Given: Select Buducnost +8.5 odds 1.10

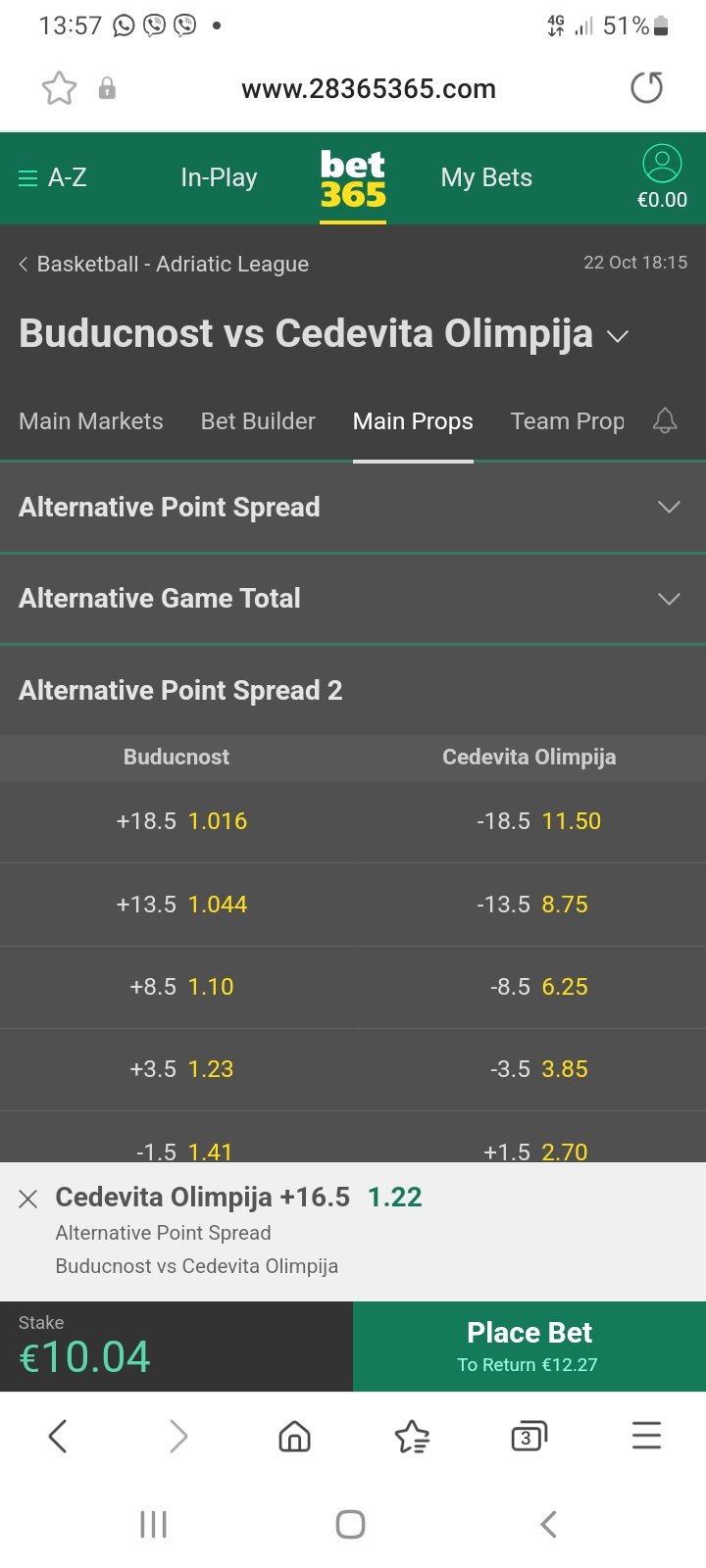Looking at the screenshot, I should click(x=181, y=987).
